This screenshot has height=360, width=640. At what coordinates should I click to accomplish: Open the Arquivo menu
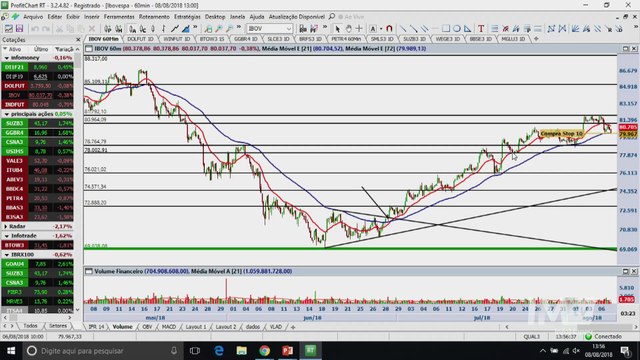click(x=33, y=17)
